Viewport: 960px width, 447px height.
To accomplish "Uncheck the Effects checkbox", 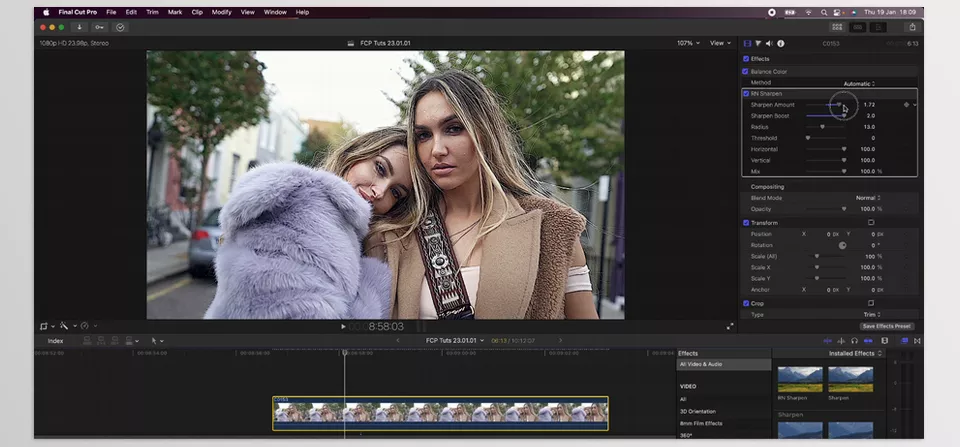I will pos(746,59).
